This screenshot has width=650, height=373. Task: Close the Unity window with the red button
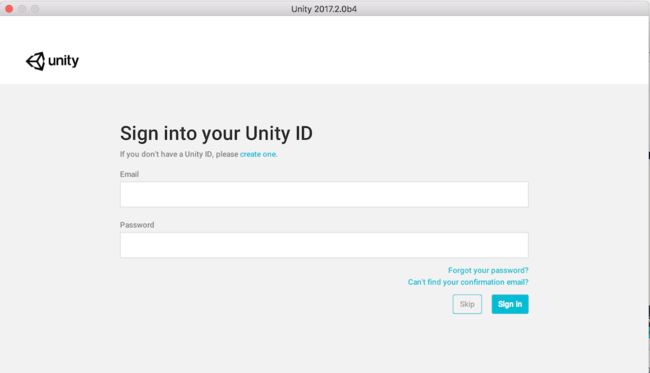9,9
